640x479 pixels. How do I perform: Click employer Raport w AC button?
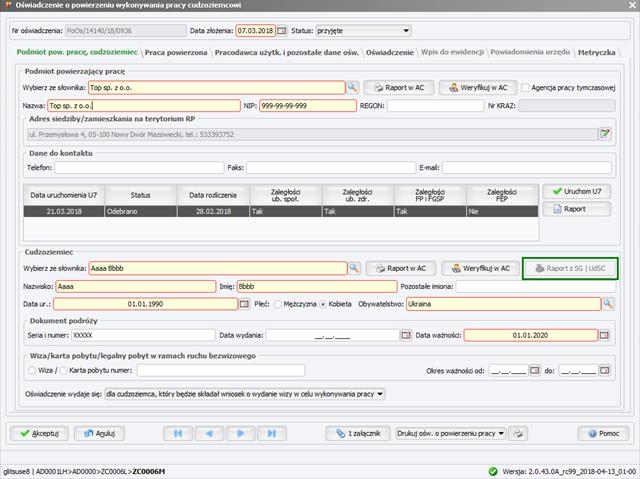coord(399,88)
